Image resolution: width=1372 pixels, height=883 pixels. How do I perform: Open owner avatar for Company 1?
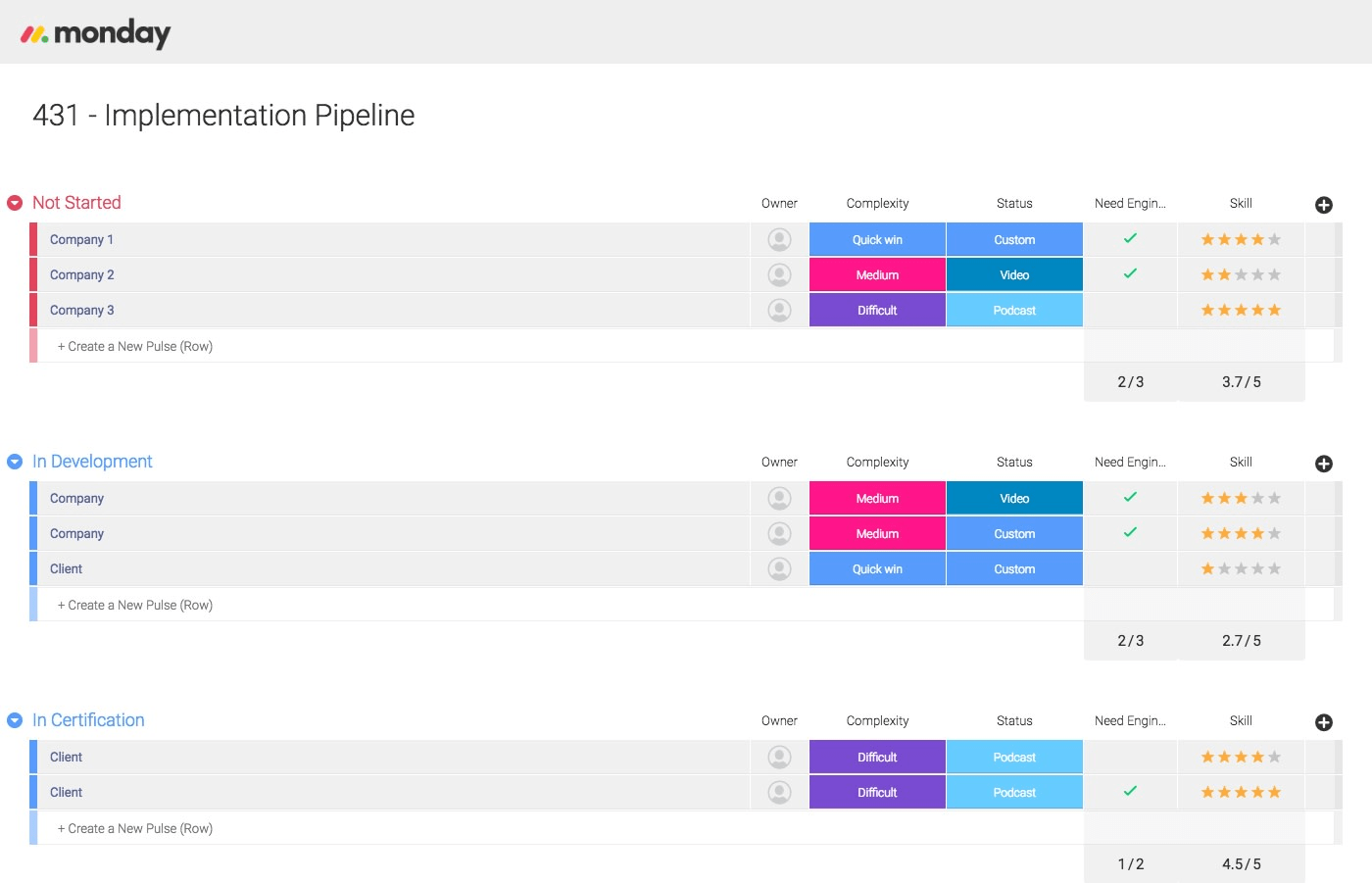point(779,239)
